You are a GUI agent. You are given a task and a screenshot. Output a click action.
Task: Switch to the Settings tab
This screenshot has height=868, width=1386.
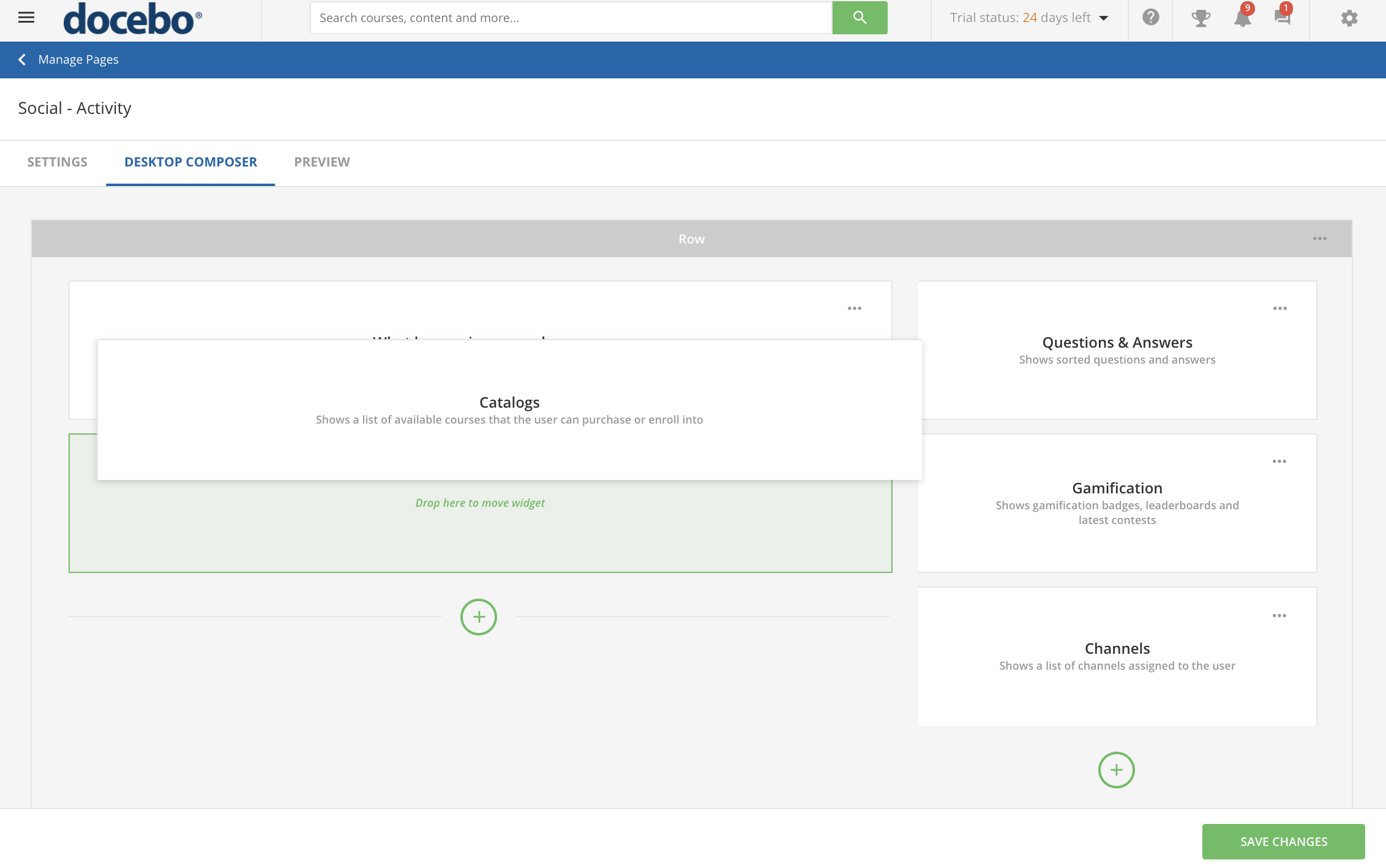pyautogui.click(x=57, y=162)
